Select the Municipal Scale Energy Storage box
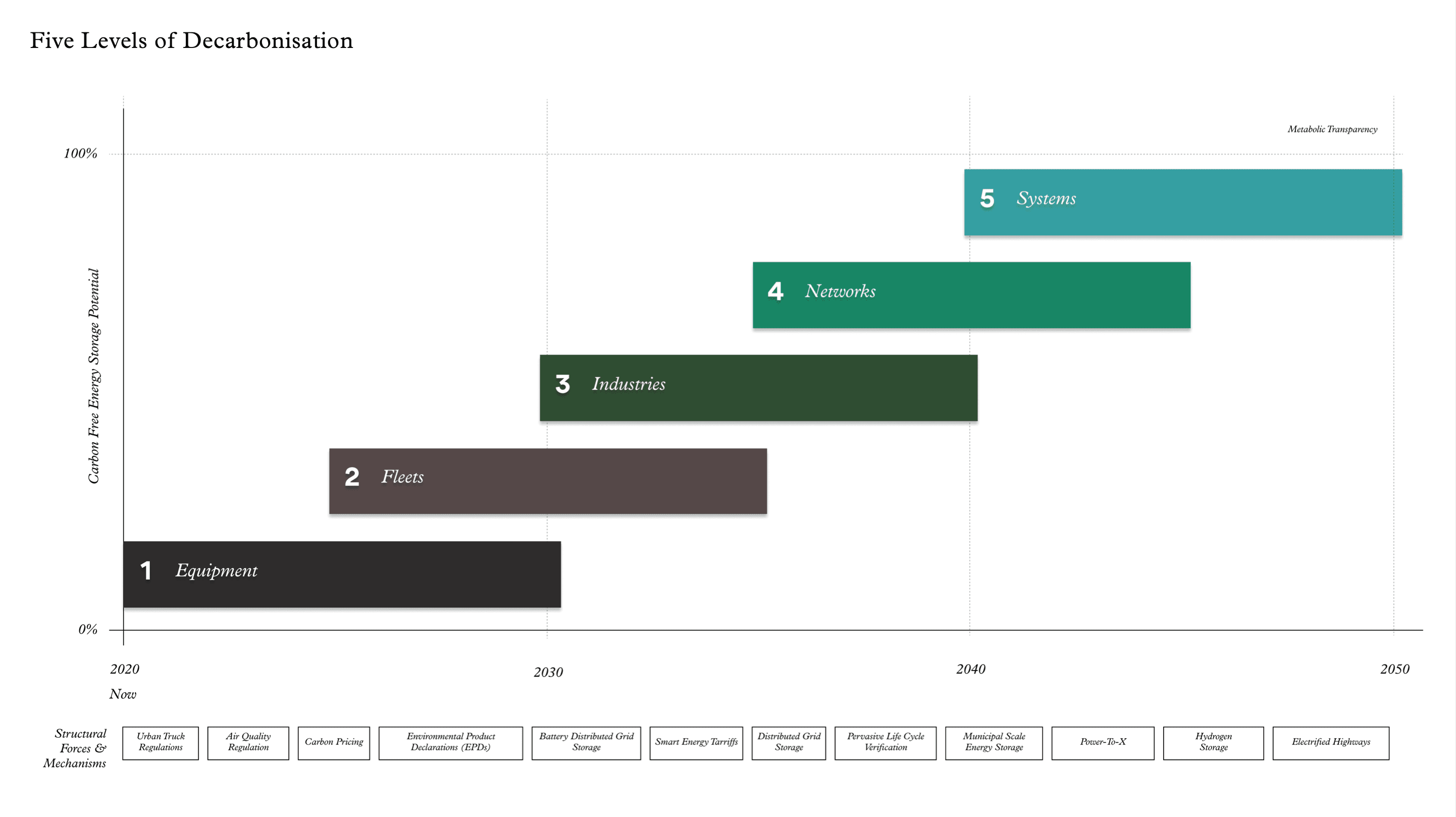 coord(994,743)
